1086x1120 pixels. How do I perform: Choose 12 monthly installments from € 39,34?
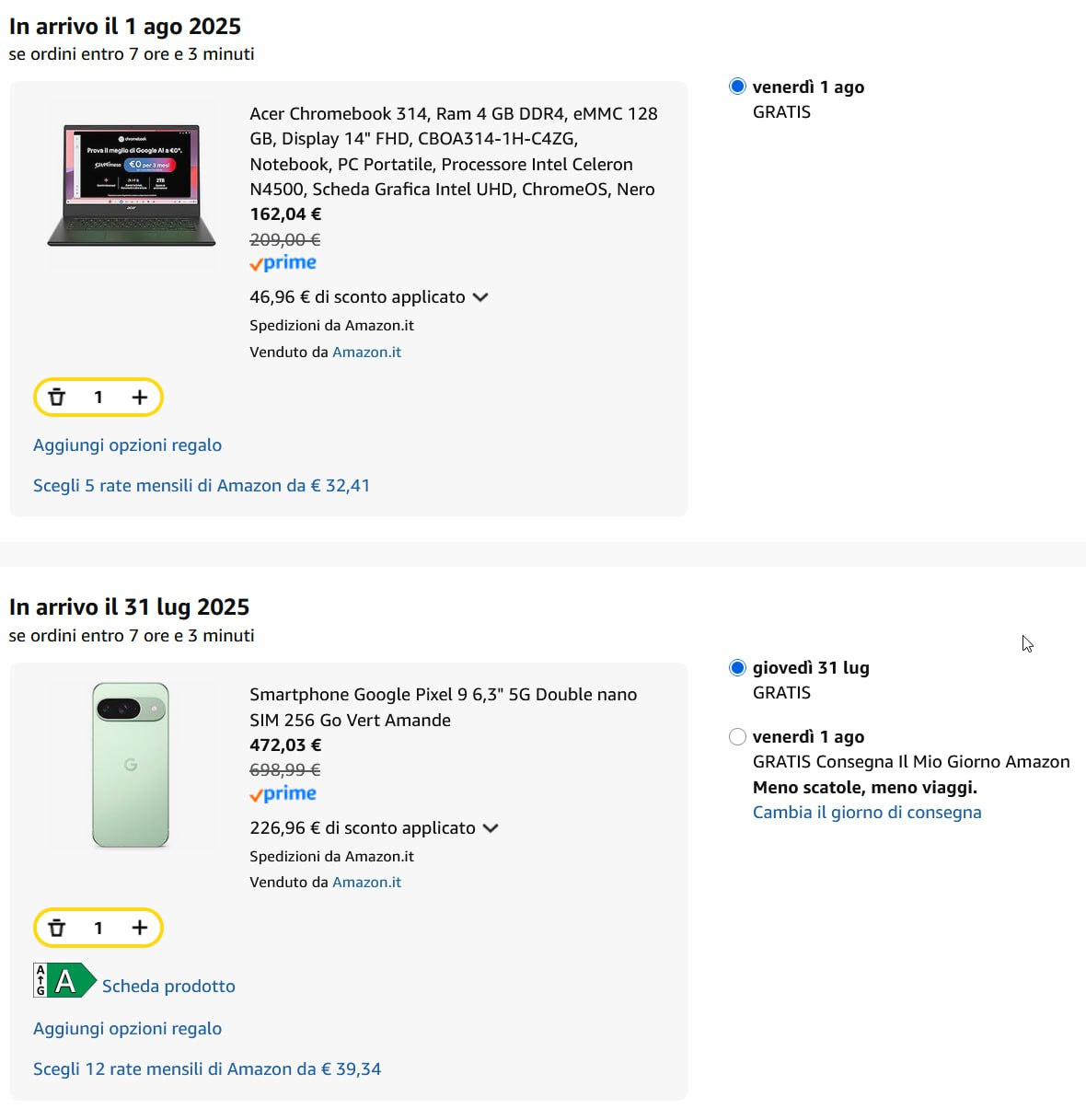click(x=207, y=1069)
